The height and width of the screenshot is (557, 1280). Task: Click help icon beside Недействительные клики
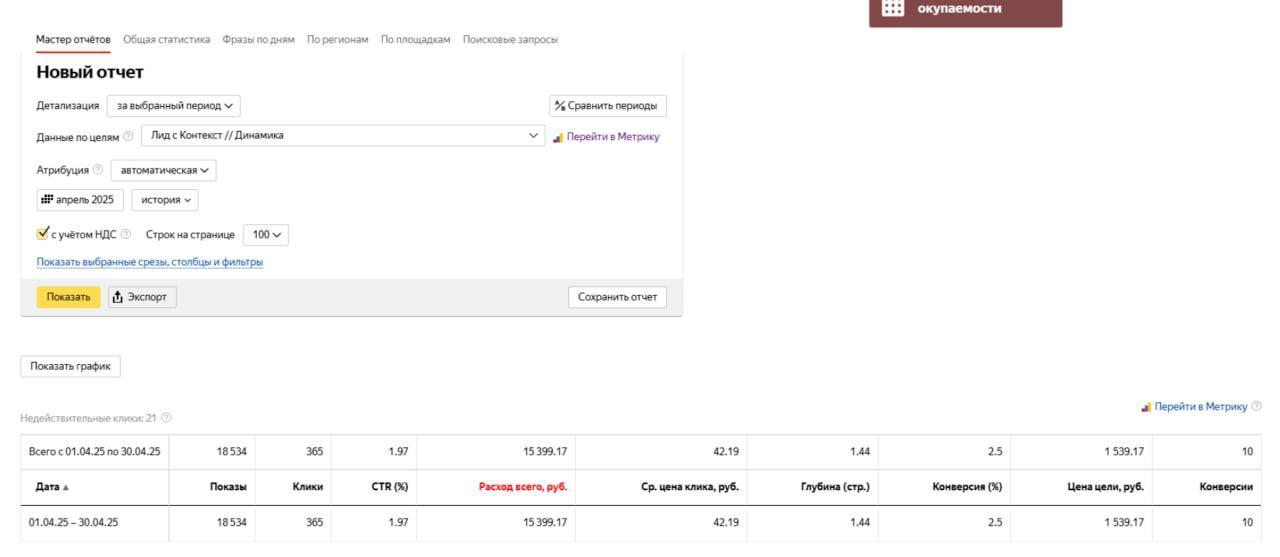tap(166, 417)
